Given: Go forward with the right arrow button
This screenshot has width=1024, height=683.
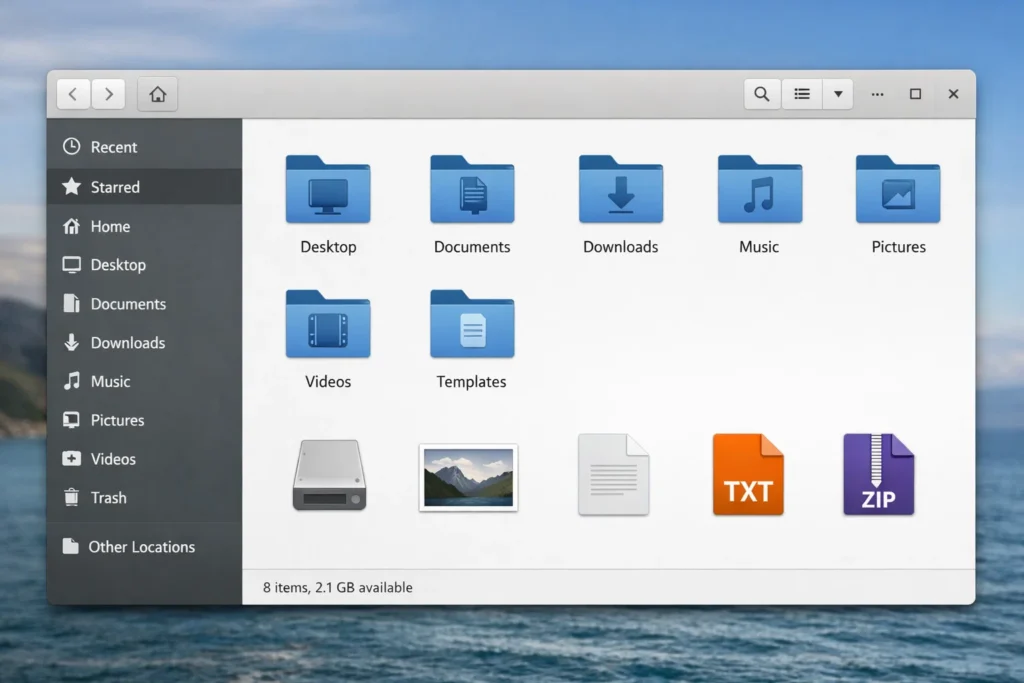Looking at the screenshot, I should [108, 94].
